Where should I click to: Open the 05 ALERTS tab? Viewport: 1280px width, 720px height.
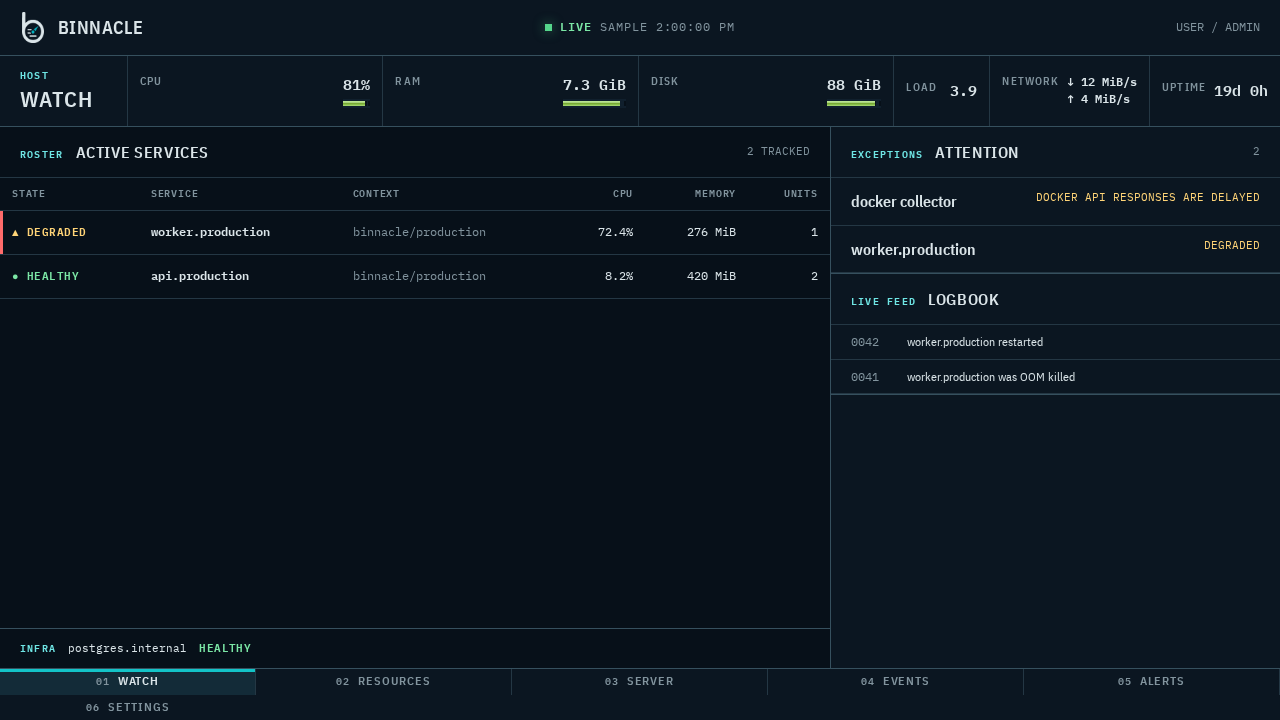pos(1151,682)
